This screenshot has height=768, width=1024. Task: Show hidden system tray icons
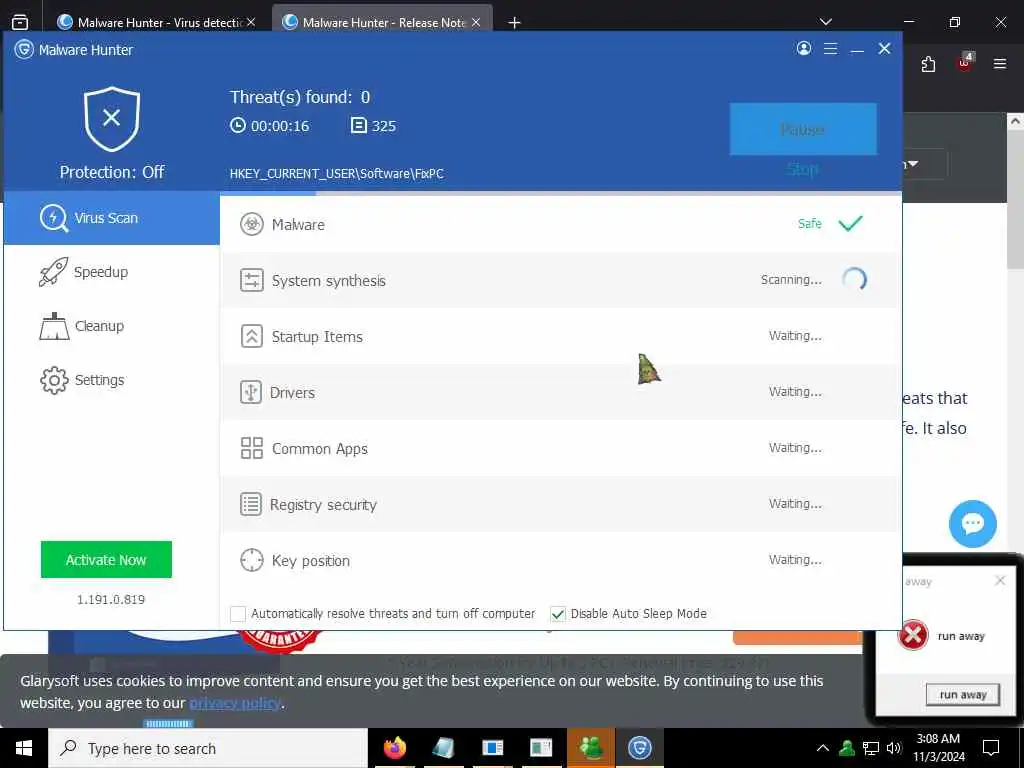823,748
